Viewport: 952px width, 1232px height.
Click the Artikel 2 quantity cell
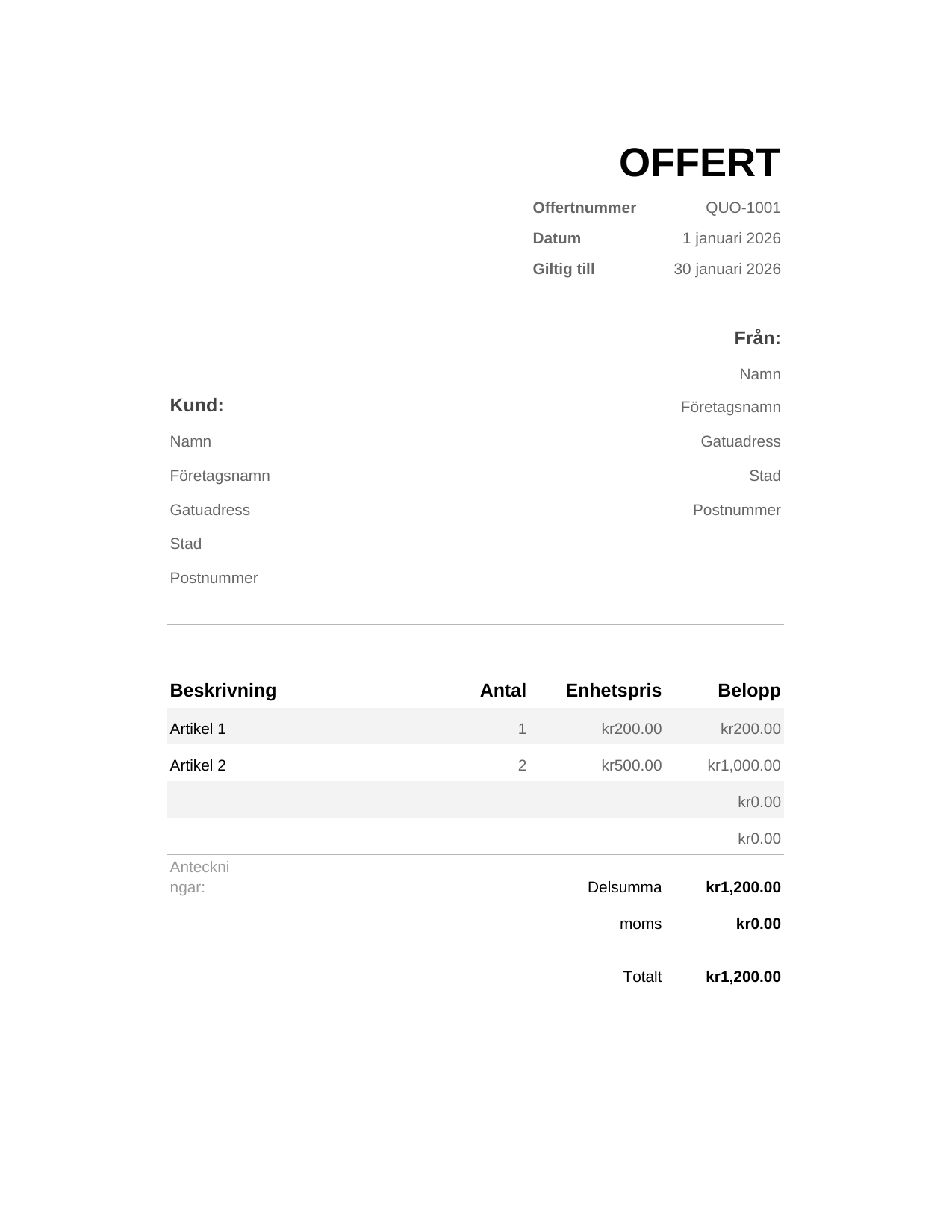[522, 765]
